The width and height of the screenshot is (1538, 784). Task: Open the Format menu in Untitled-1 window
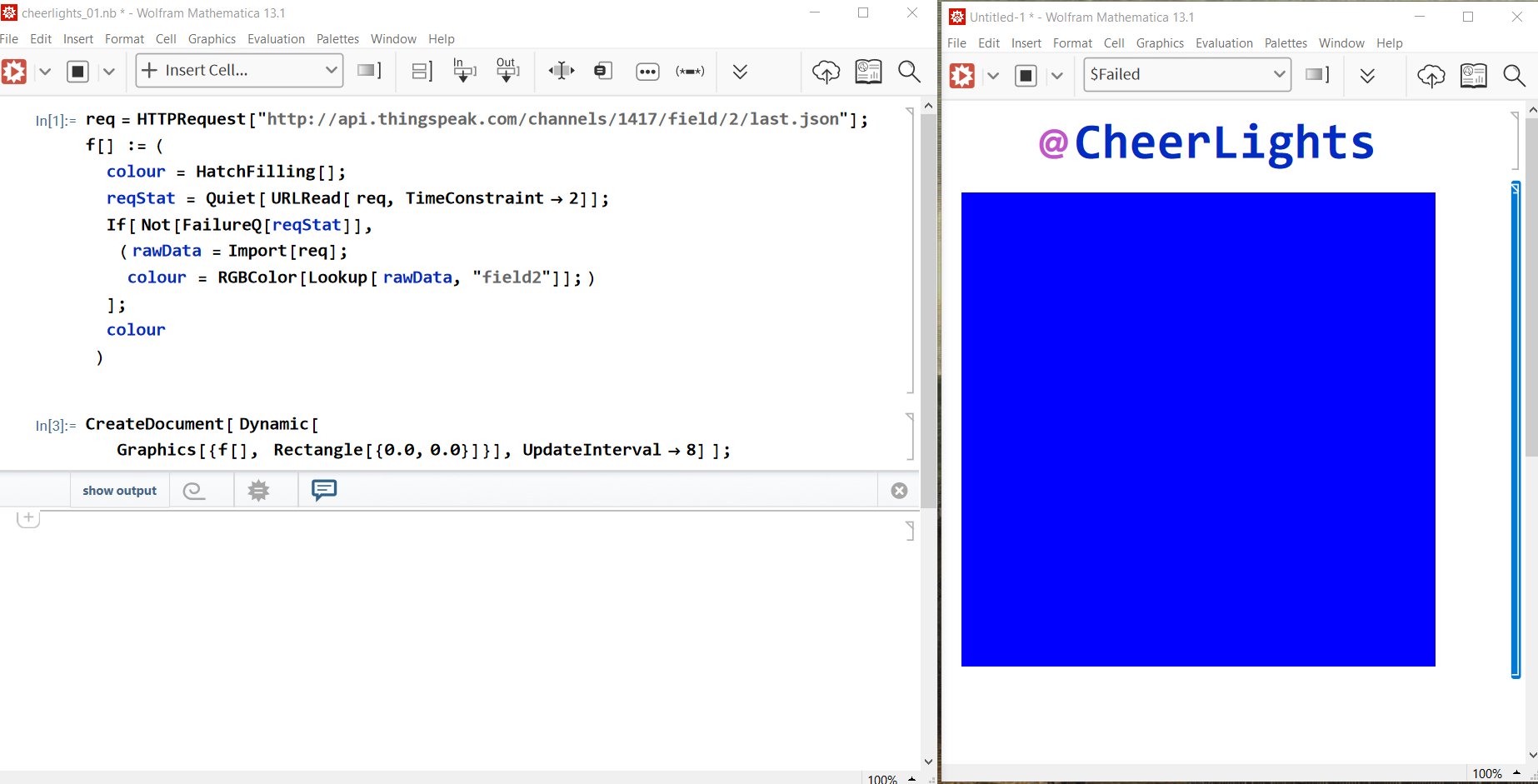1072,43
